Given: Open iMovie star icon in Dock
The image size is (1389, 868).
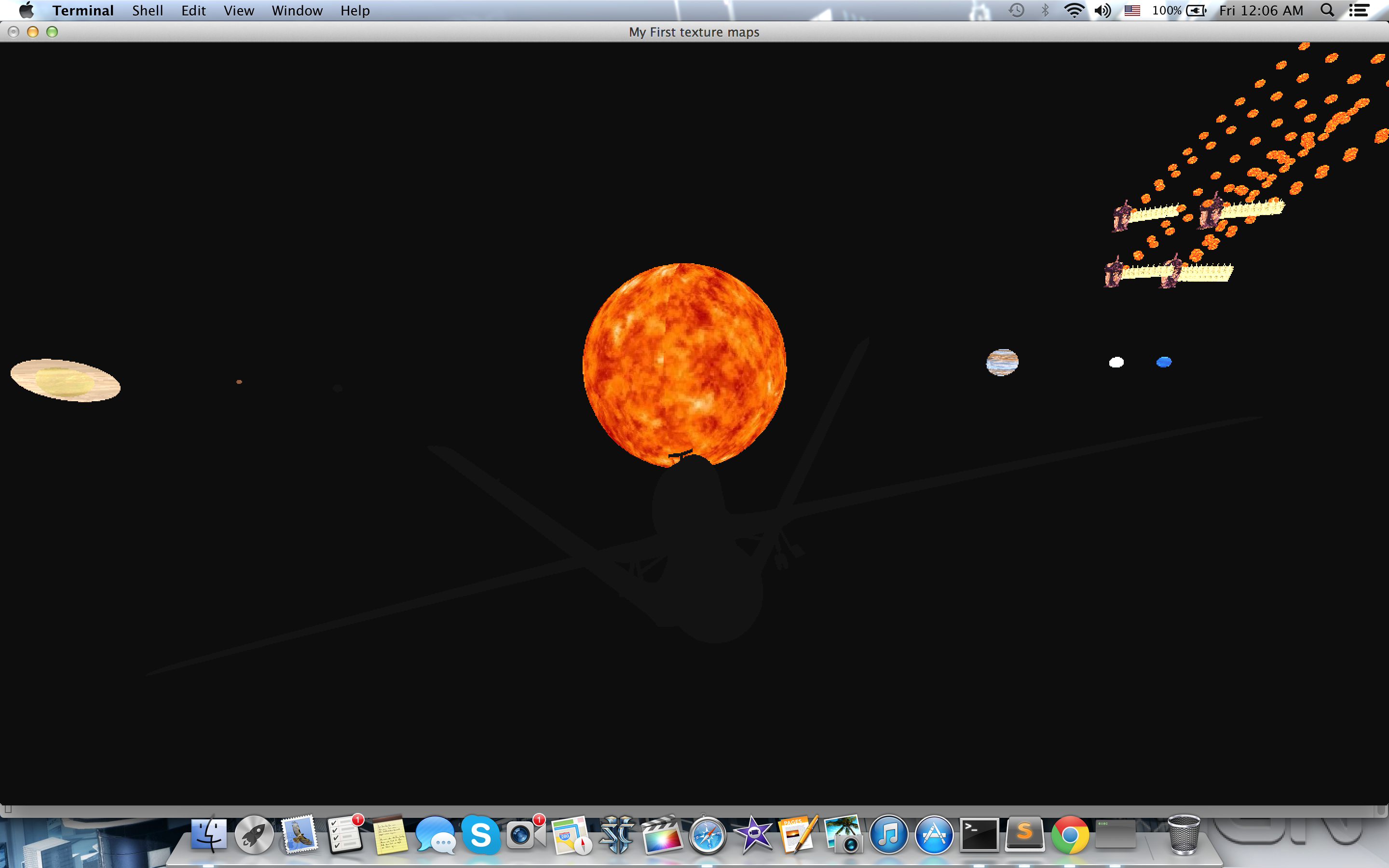Looking at the screenshot, I should (x=753, y=834).
